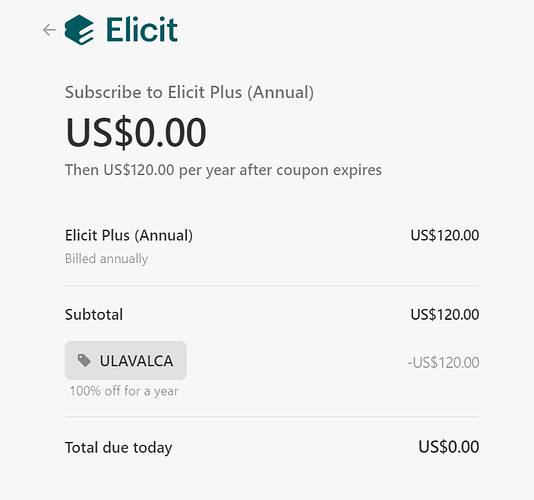Image resolution: width=534 pixels, height=500 pixels.
Task: Select the ULAVALCA coupon code chip
Action: [126, 360]
